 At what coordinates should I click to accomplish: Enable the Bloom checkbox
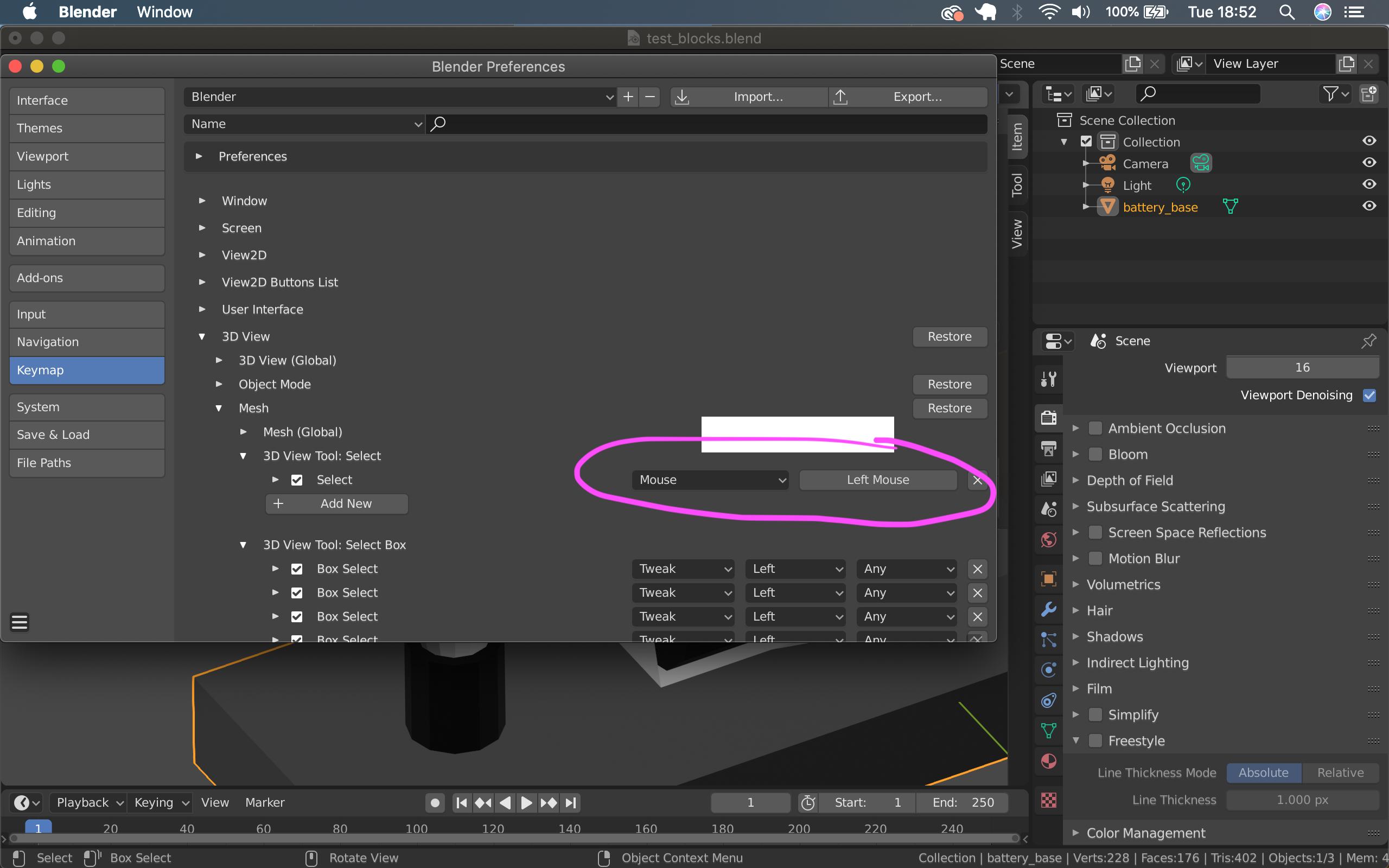[x=1095, y=454]
